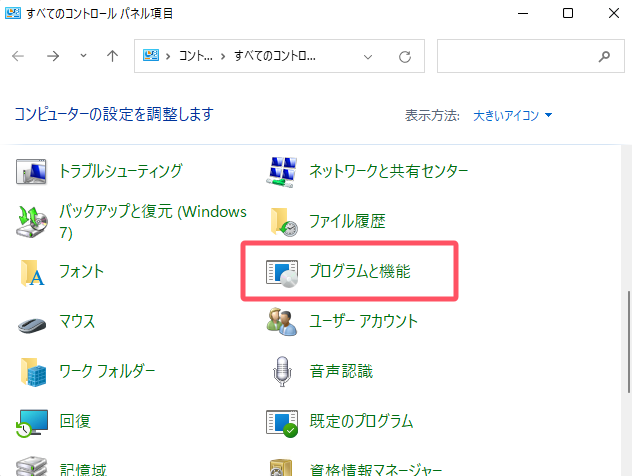Open マウス settings link
This screenshot has width=632, height=476.
click(x=77, y=322)
